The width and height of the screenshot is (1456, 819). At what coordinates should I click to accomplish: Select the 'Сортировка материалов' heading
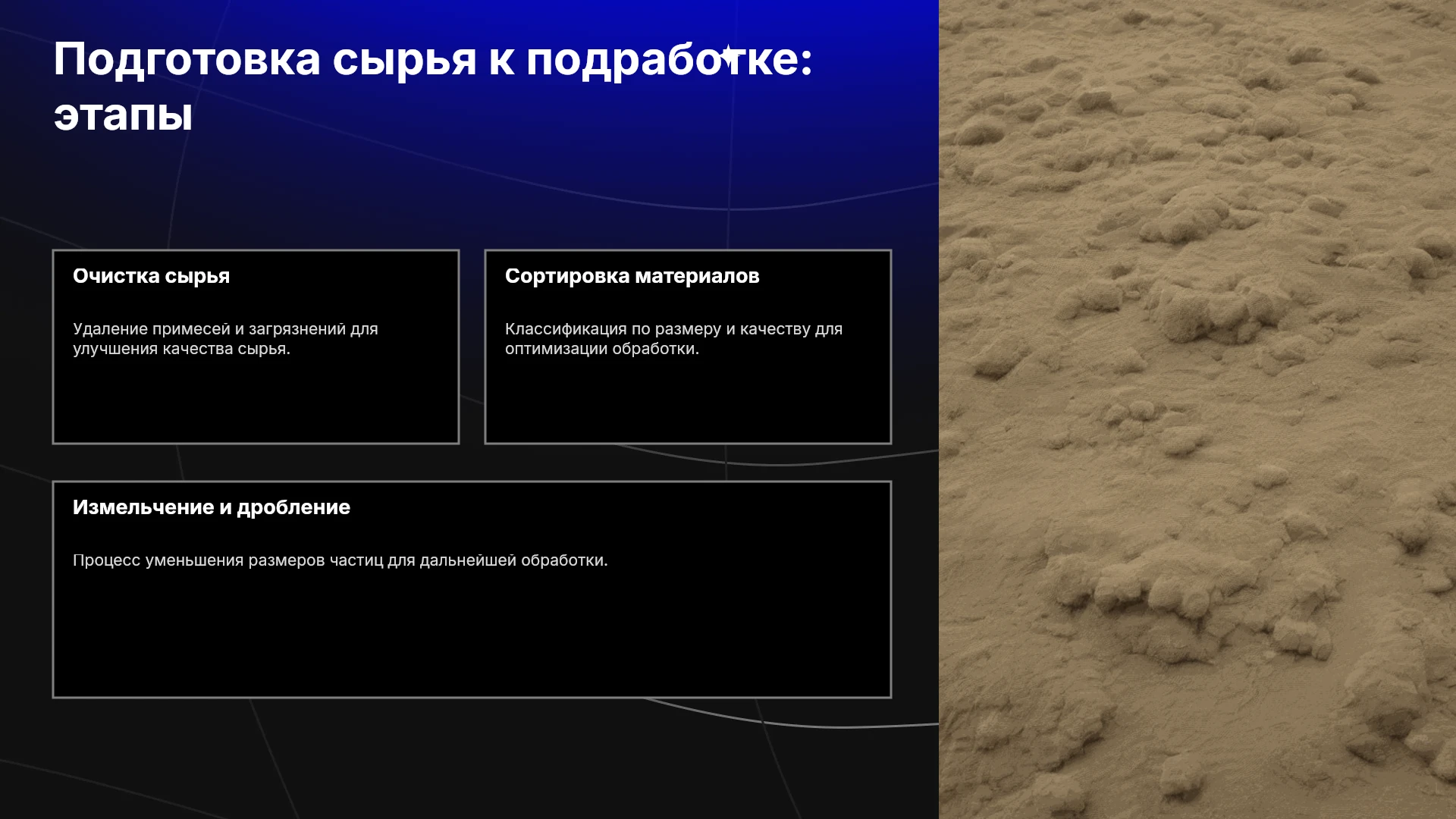tap(632, 276)
